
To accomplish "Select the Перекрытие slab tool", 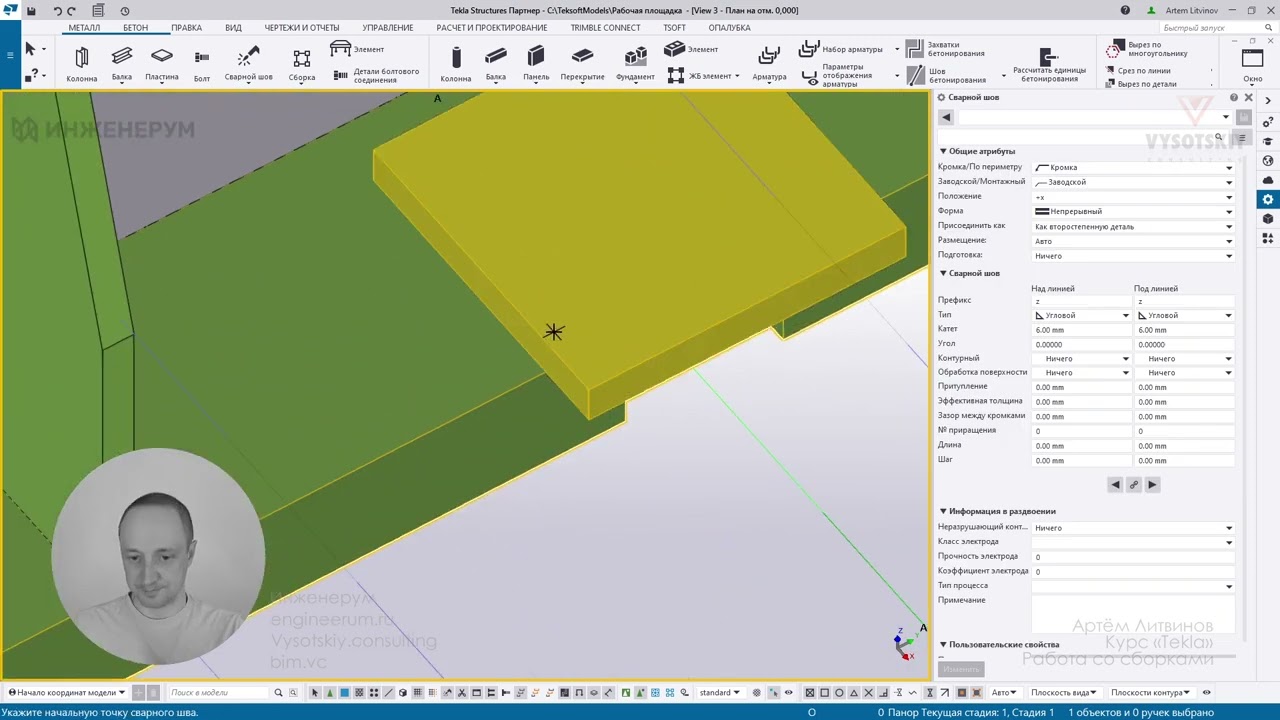I will coord(582,64).
